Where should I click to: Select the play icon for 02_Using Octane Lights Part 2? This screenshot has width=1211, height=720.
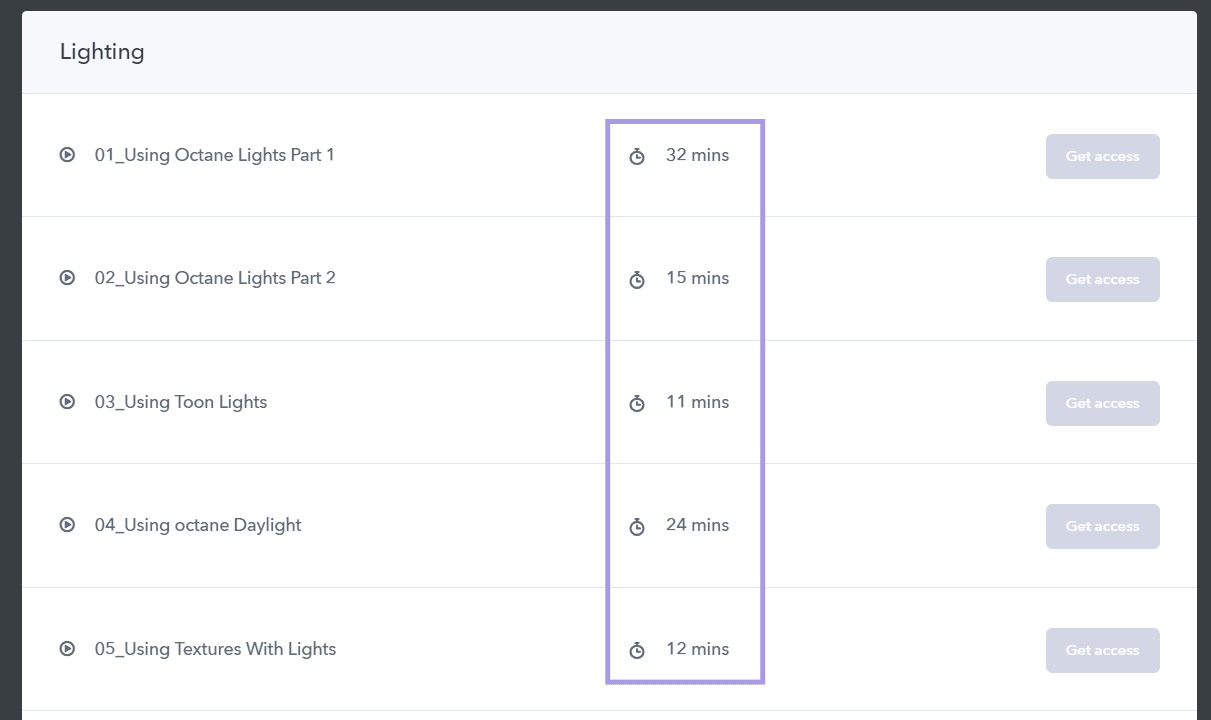coord(67,278)
